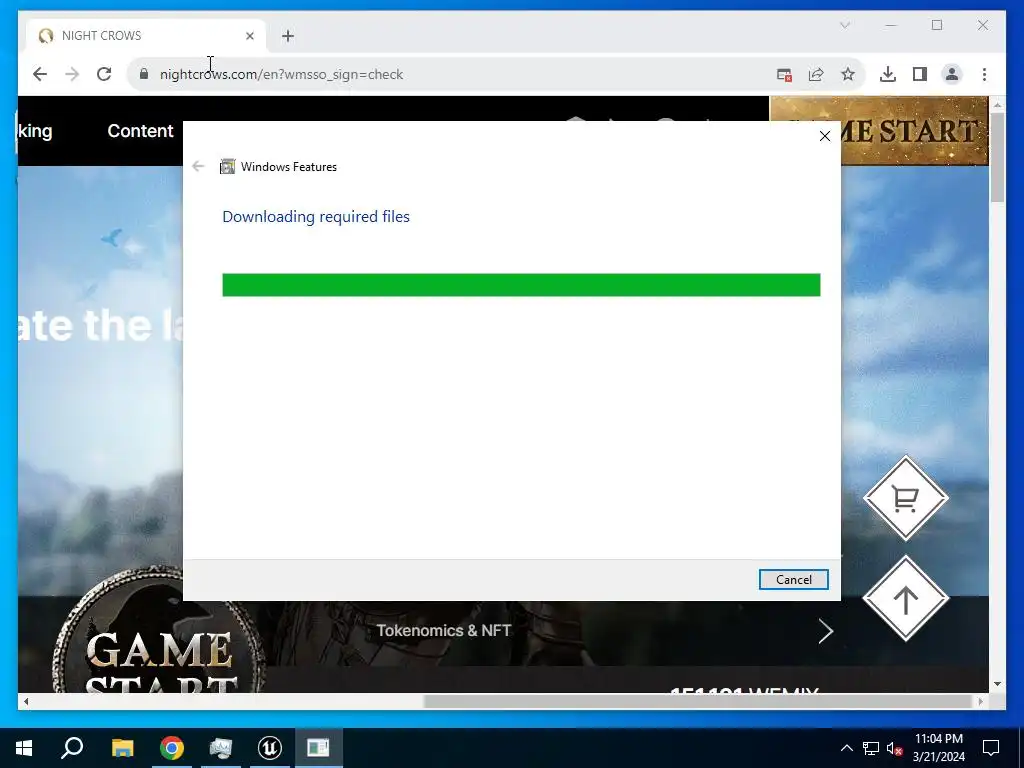
Task: Cancel the Windows Features download
Action: tap(793, 579)
